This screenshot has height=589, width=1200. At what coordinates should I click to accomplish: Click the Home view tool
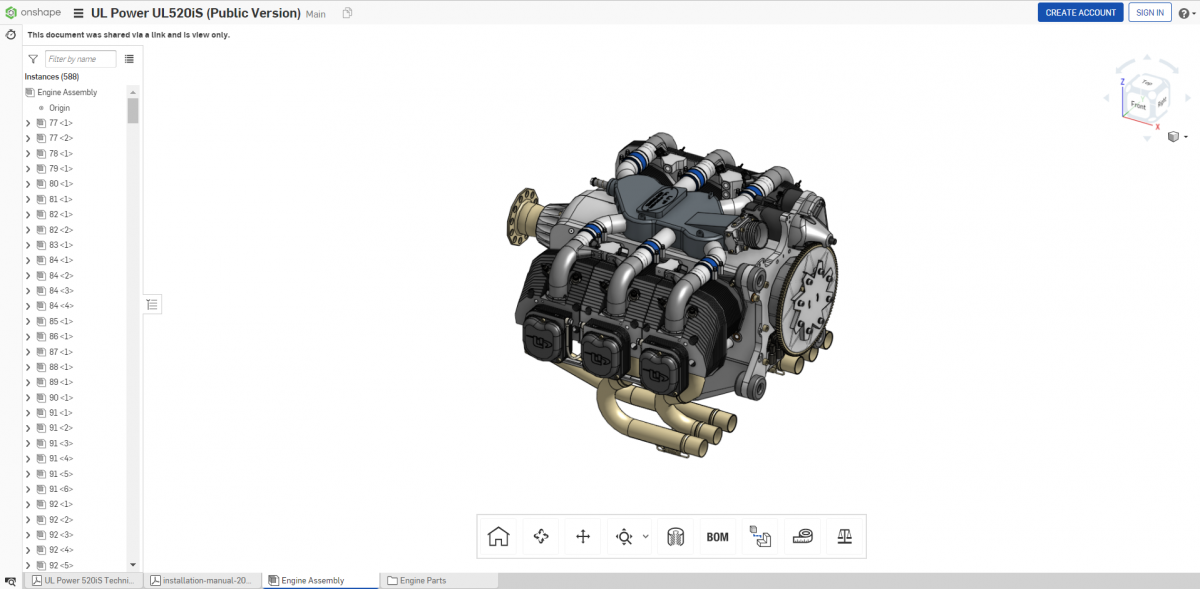pos(498,536)
